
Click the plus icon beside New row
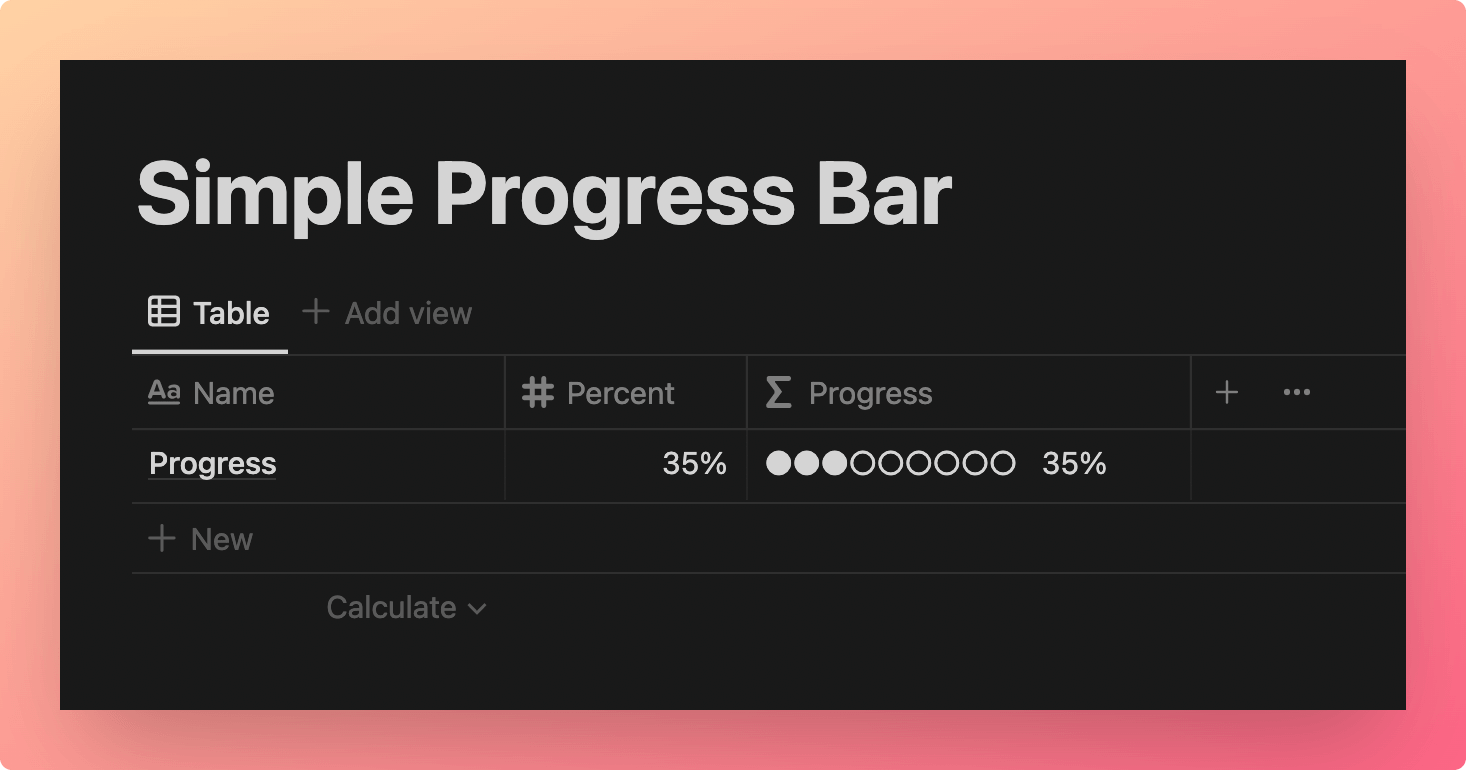pyautogui.click(x=161, y=539)
